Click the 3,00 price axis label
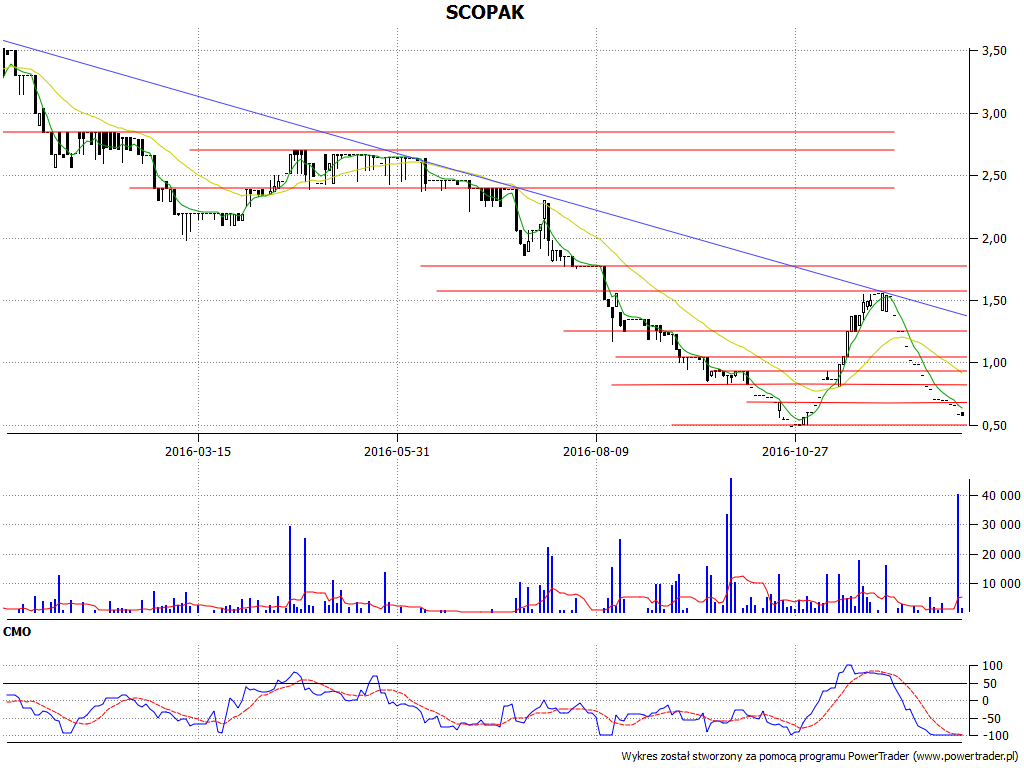This screenshot has height=768, width=1024. click(x=995, y=114)
